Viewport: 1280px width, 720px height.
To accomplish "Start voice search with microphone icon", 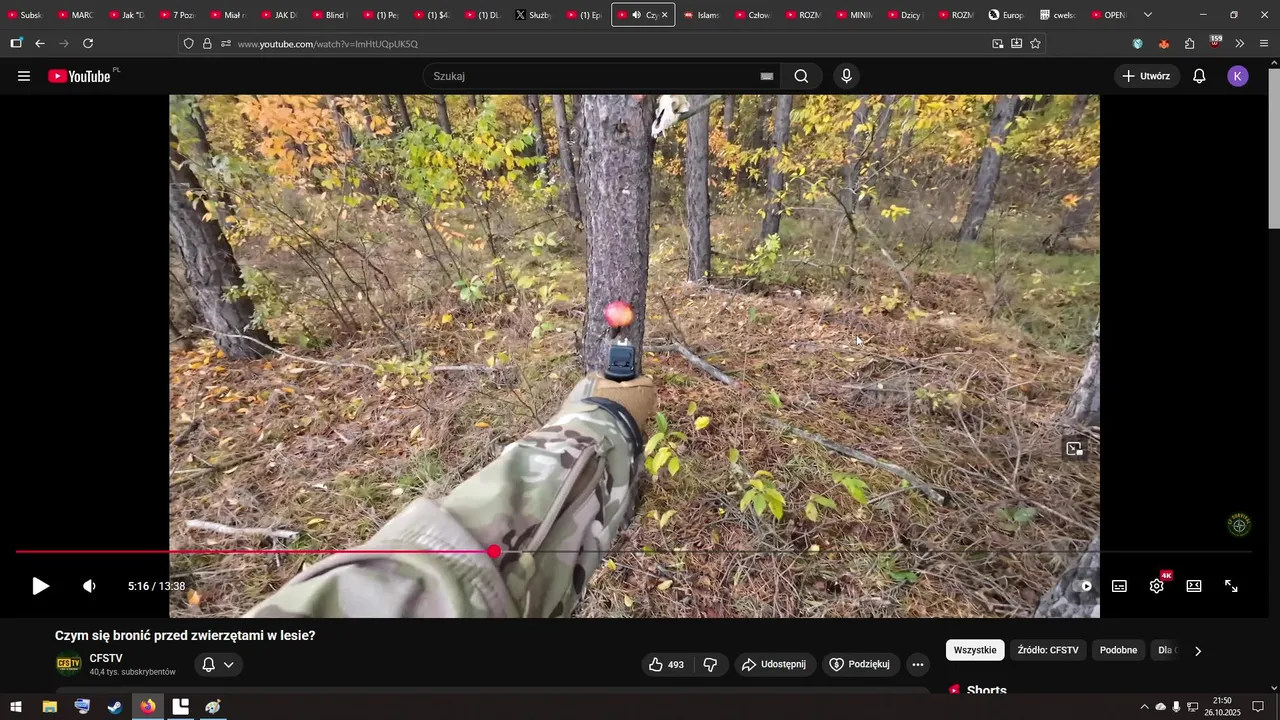I will tap(847, 76).
